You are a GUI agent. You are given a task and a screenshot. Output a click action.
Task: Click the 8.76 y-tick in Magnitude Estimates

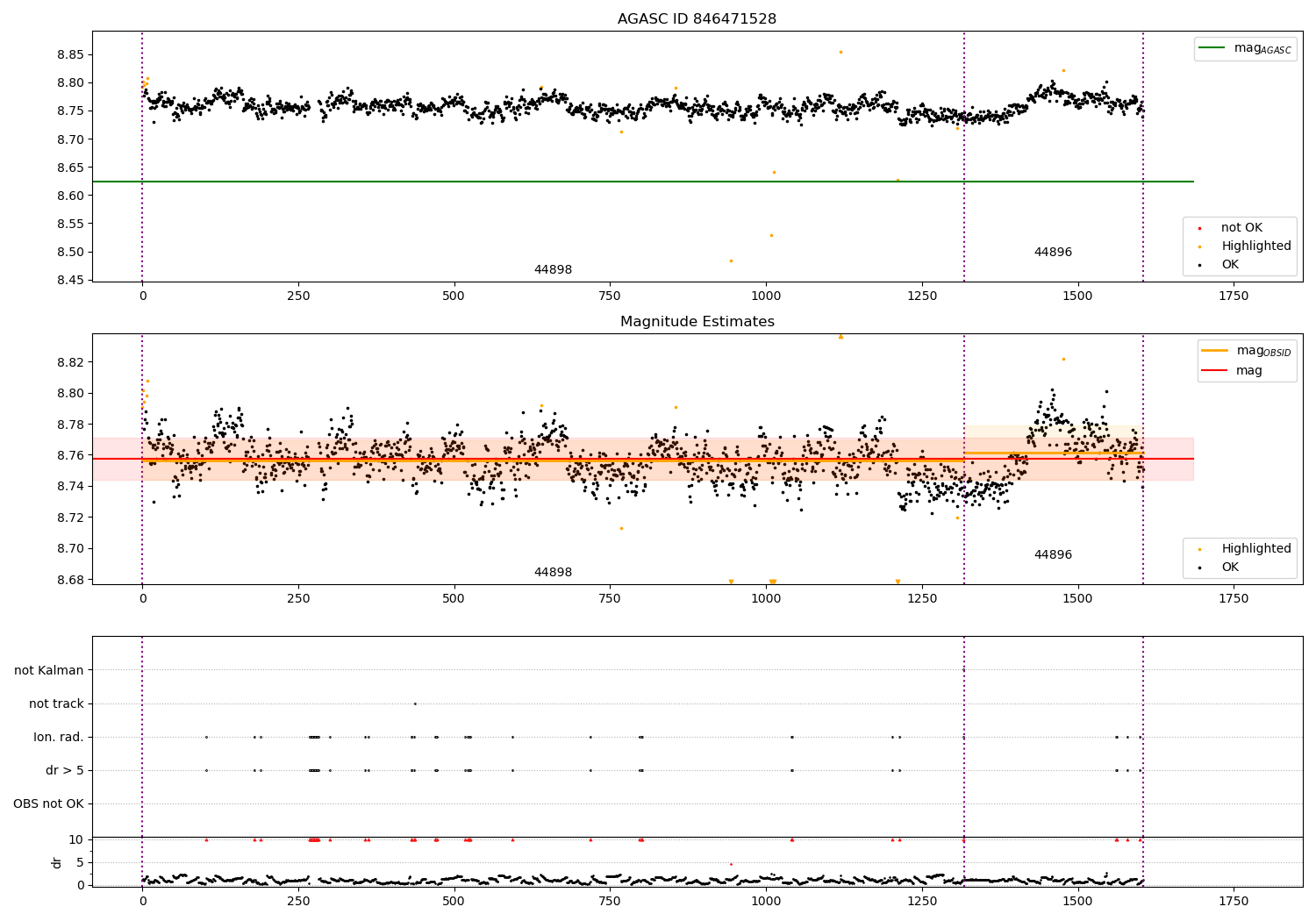[x=70, y=455]
